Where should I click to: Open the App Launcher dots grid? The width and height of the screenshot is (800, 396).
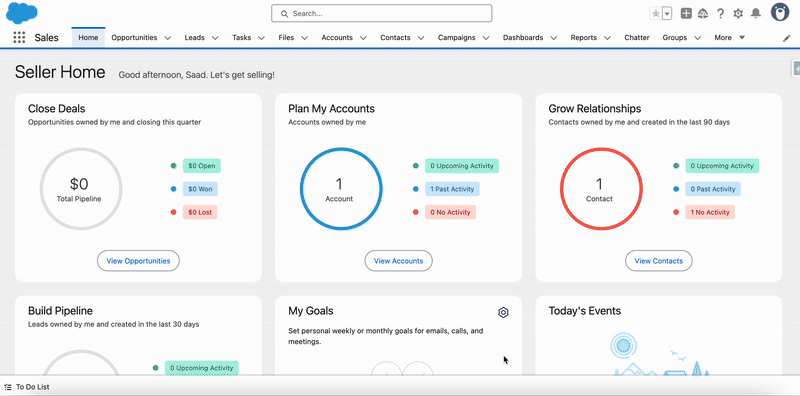(x=19, y=37)
